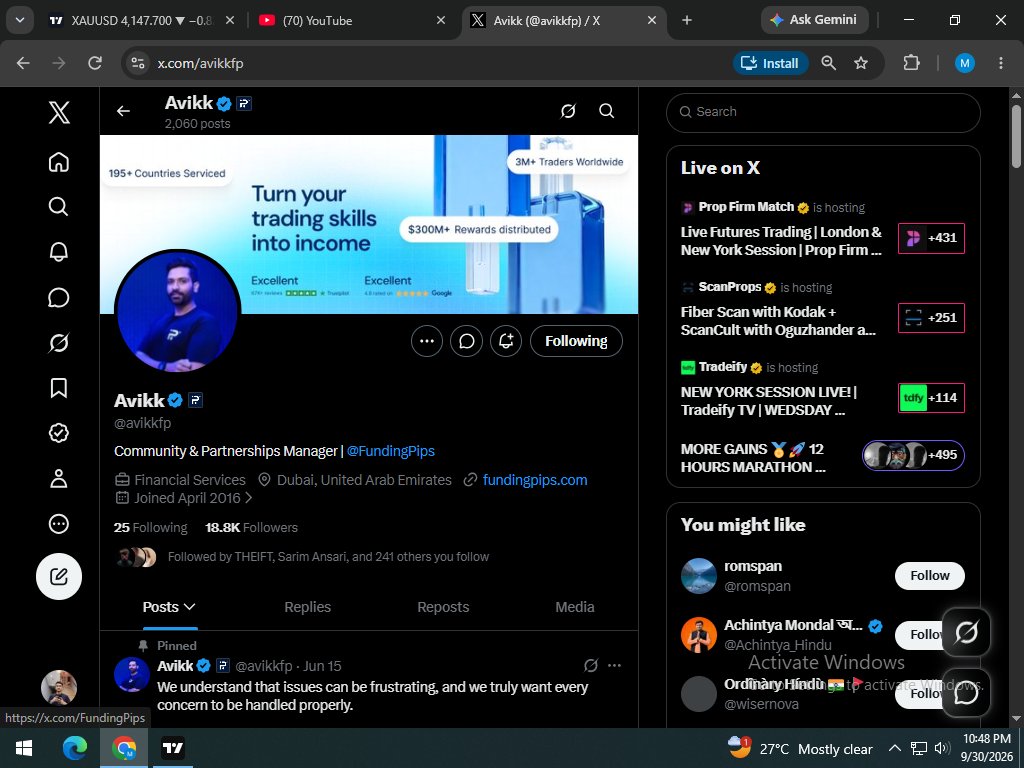
Task: Go back in browser history
Action: (x=24, y=63)
